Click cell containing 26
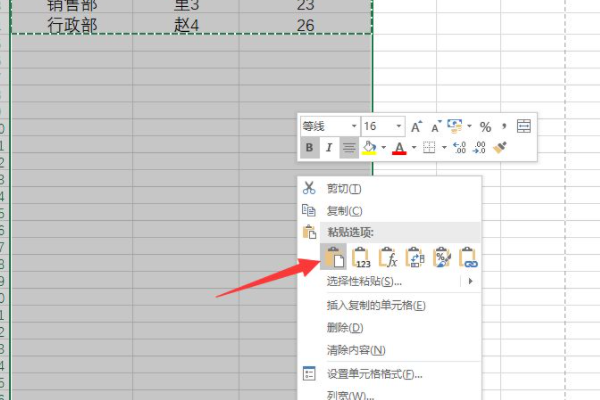The width and height of the screenshot is (600, 400). pos(305,25)
